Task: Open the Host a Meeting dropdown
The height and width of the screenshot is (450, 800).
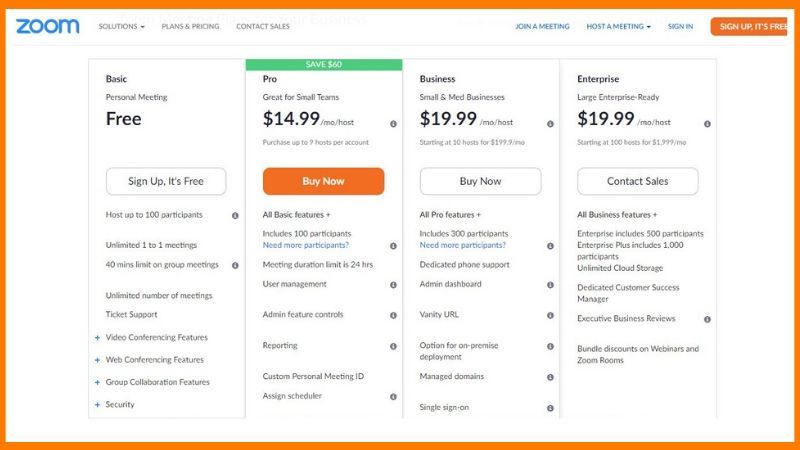Action: [x=618, y=27]
